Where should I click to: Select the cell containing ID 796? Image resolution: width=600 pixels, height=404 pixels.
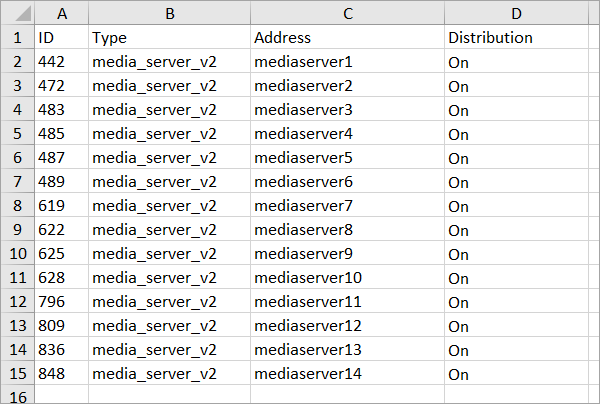[62, 302]
